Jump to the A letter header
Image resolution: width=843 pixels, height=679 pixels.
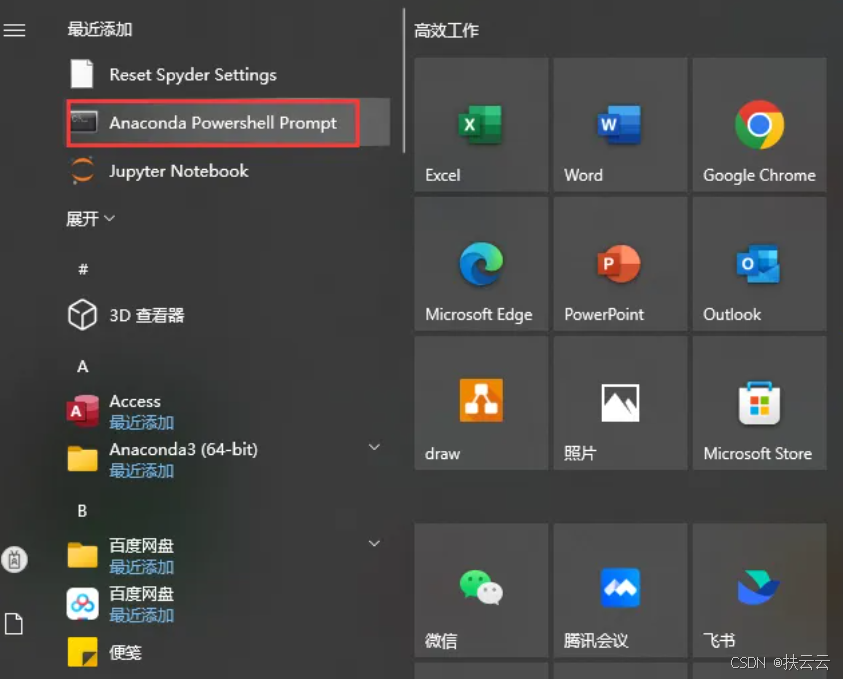[82, 367]
